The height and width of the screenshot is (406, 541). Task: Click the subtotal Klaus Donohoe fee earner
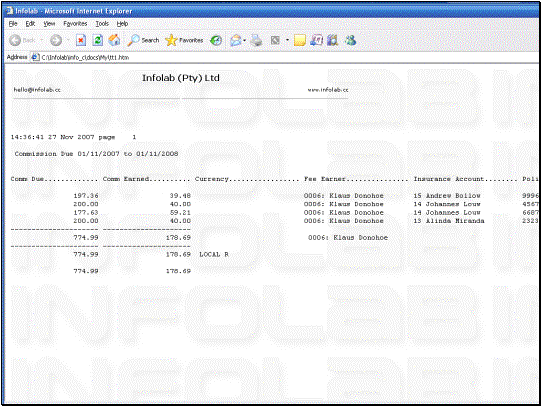pyautogui.click(x=348, y=238)
